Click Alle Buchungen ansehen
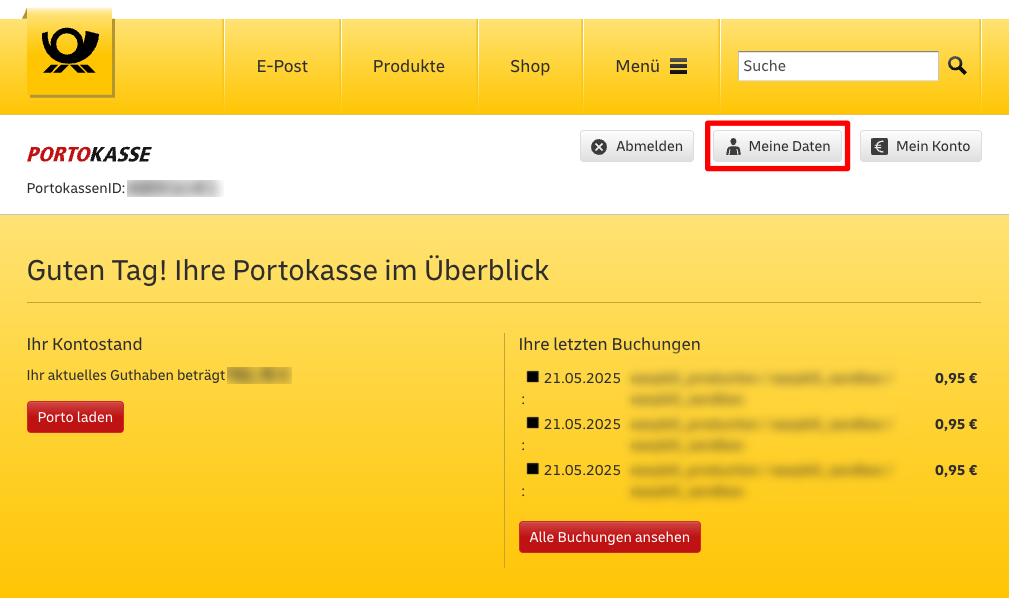 click(609, 537)
